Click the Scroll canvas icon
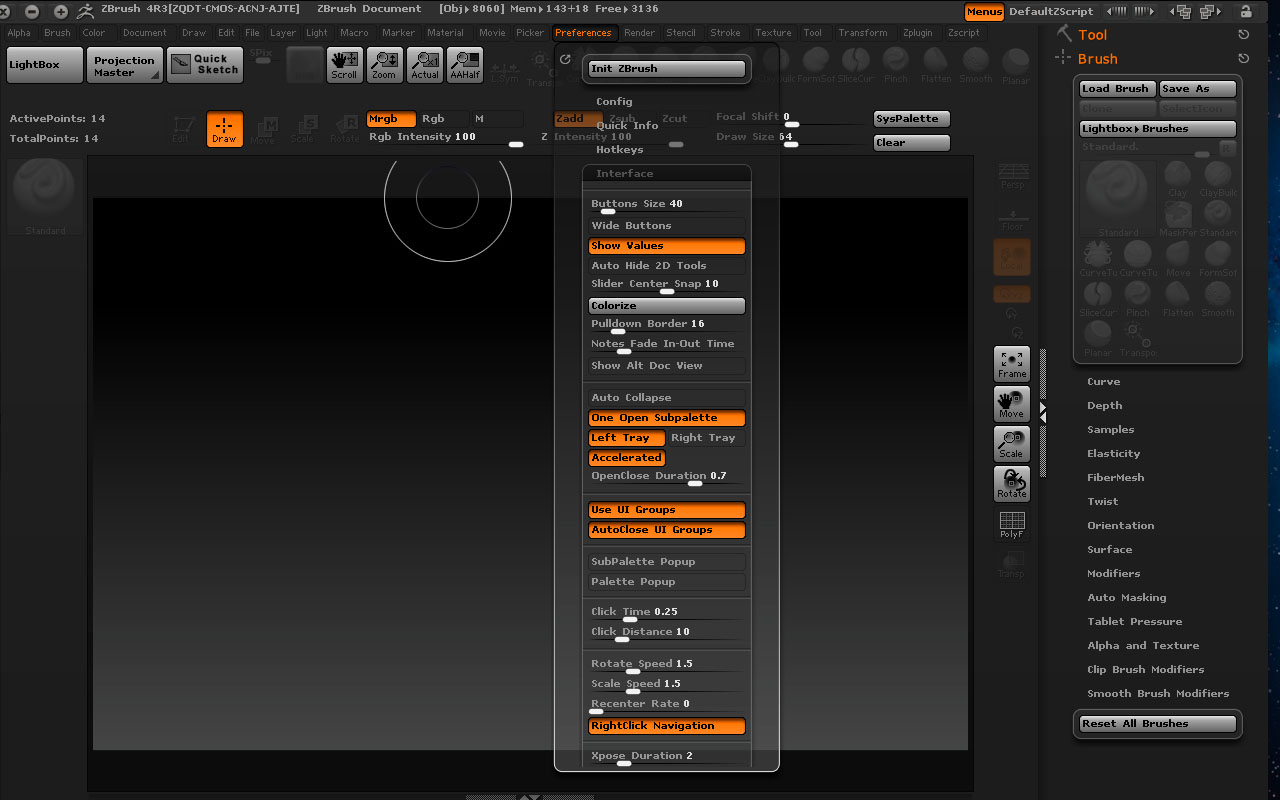1280x800 pixels. (x=344, y=65)
